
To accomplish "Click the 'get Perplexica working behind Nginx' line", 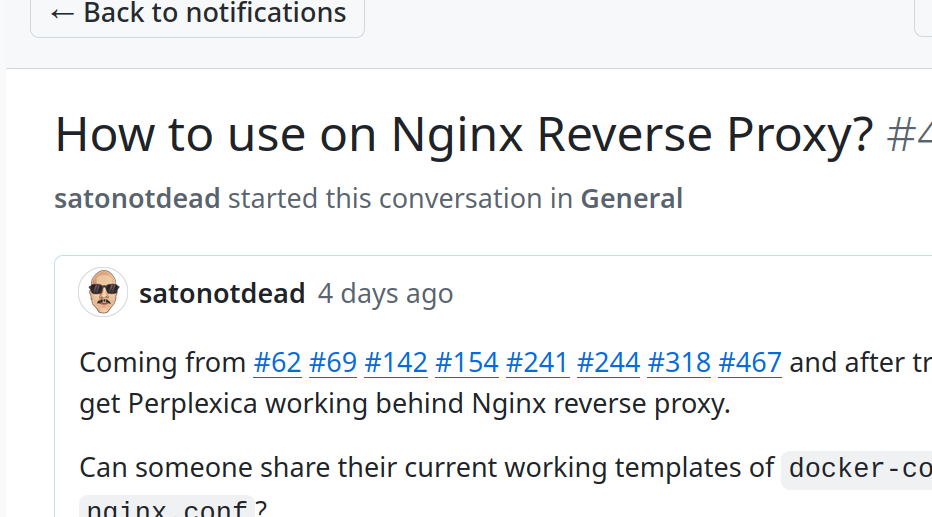I will [x=405, y=406].
